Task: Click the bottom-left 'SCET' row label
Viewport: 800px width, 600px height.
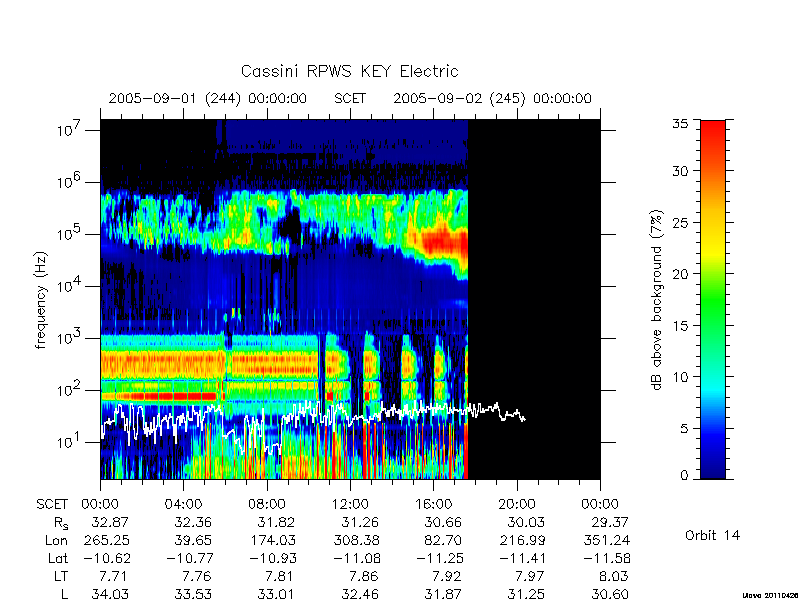Action: click(x=52, y=504)
